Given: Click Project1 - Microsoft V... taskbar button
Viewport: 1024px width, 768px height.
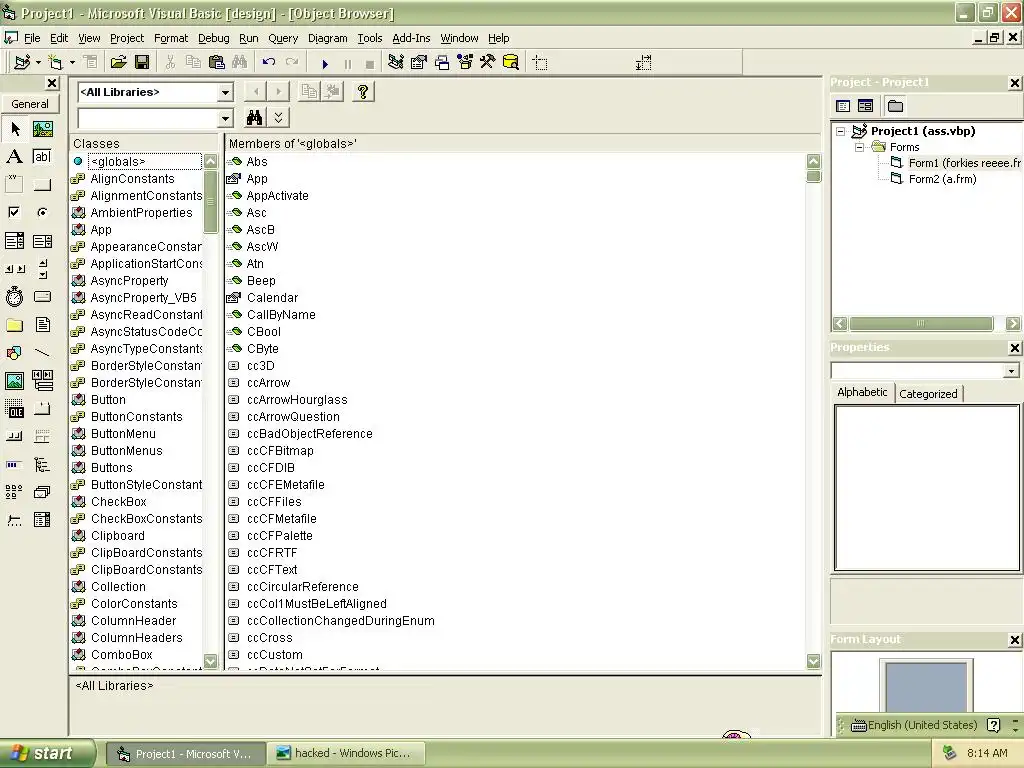Looking at the screenshot, I should point(185,754).
